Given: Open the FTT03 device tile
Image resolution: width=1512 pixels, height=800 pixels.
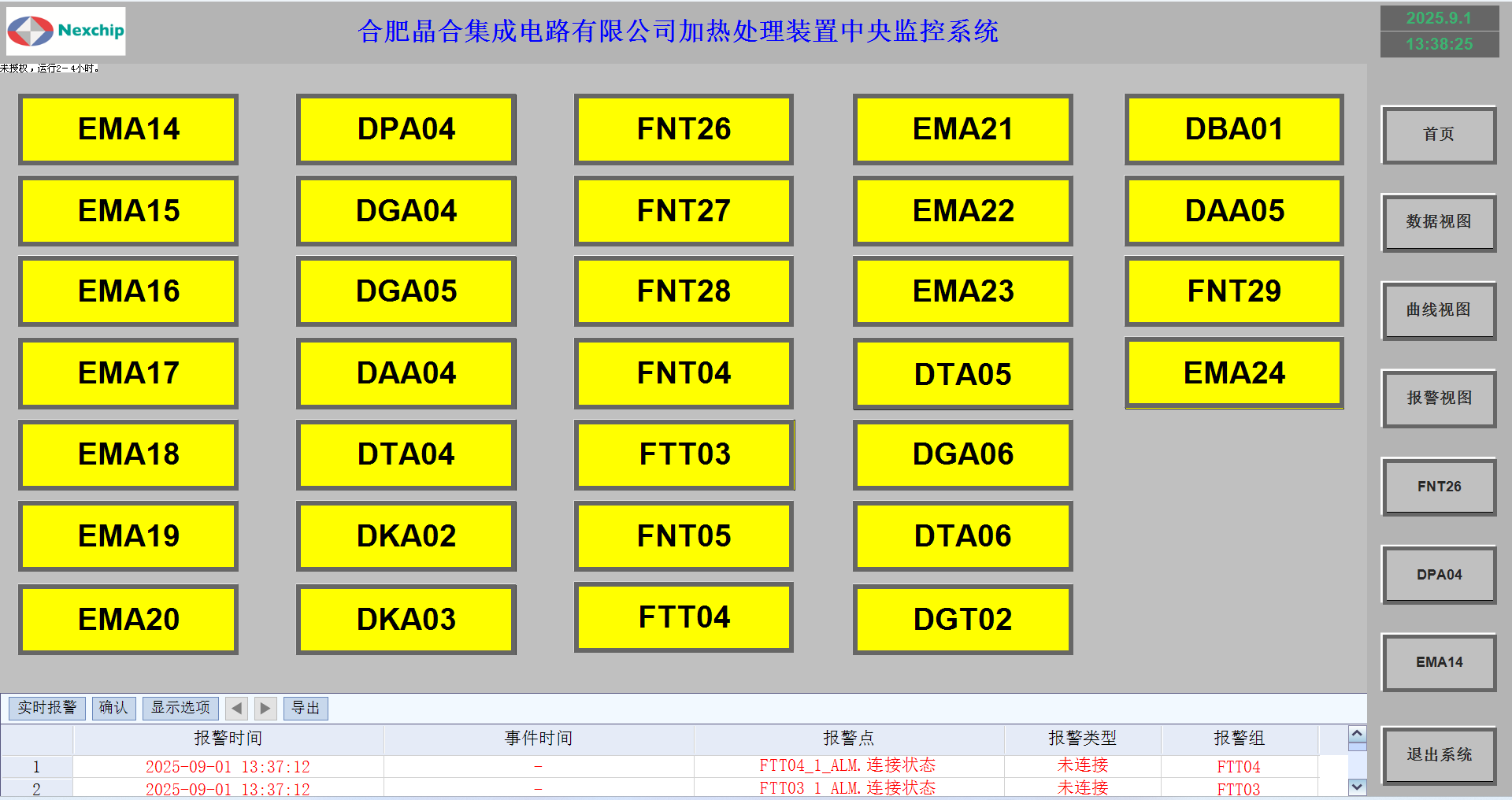Looking at the screenshot, I should 684,454.
